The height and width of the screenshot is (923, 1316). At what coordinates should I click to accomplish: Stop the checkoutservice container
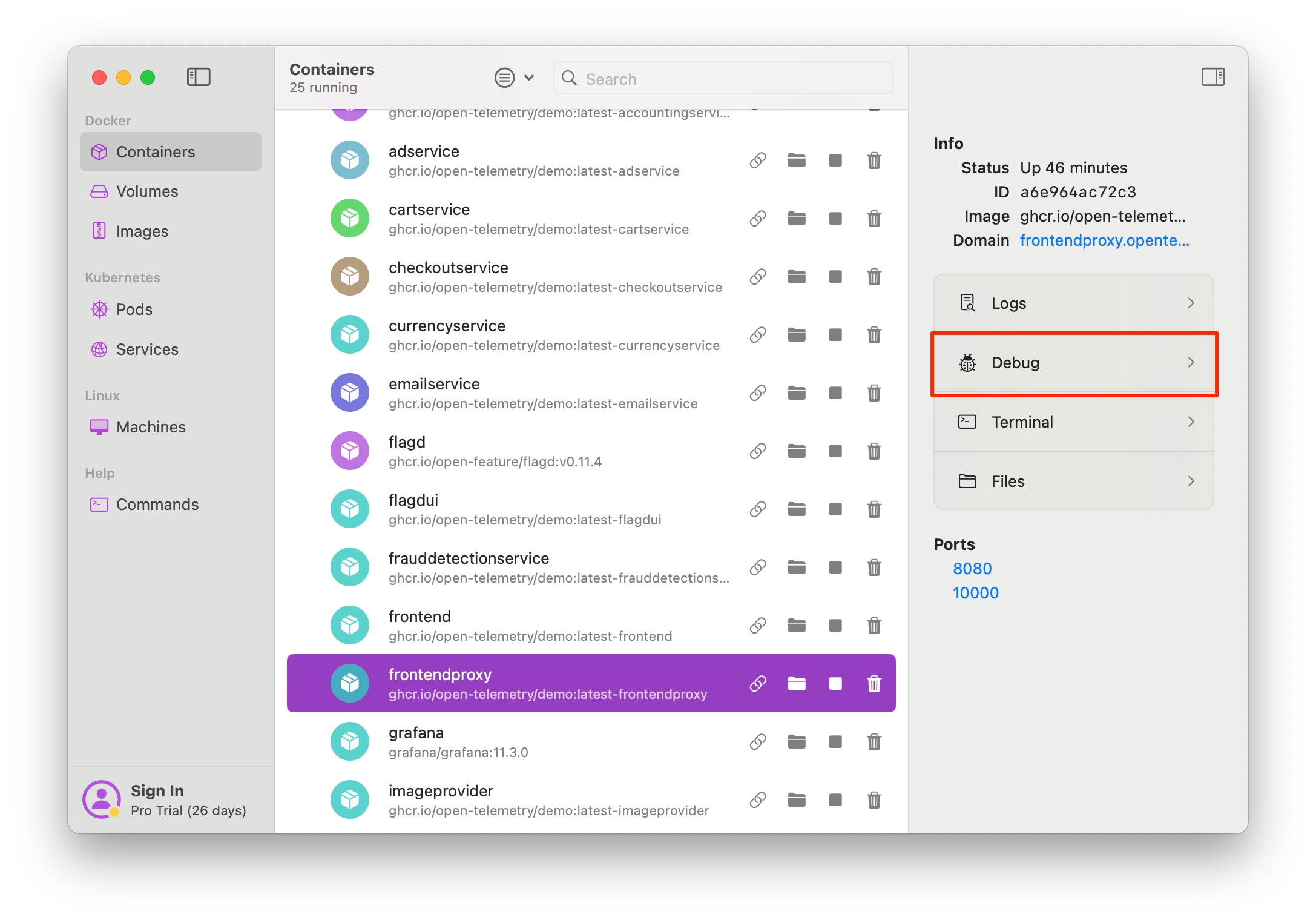(835, 277)
